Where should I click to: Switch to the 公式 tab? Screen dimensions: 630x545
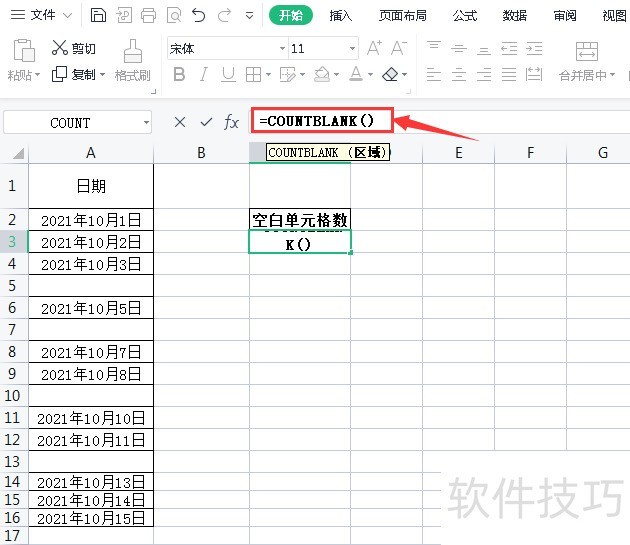[465, 16]
